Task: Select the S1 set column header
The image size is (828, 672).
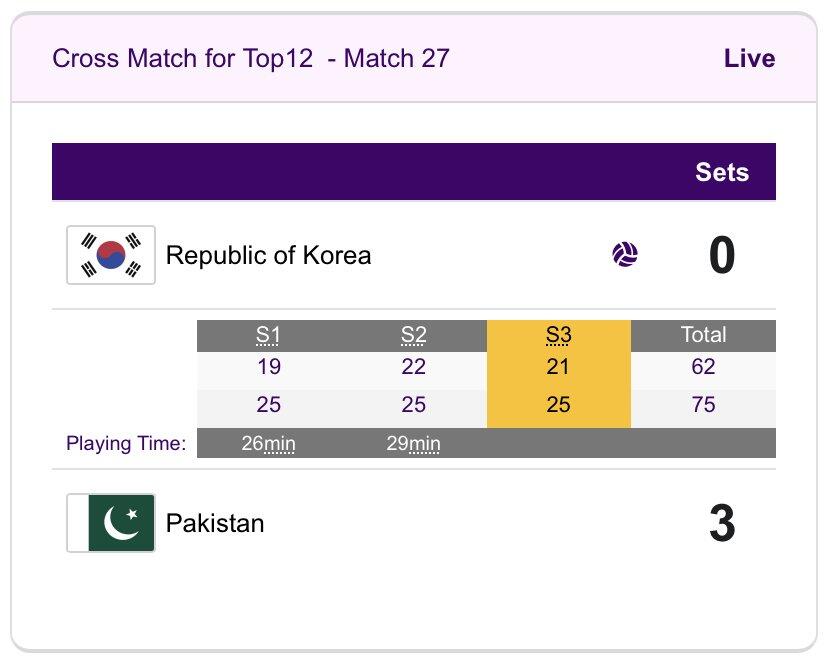Action: tap(268, 335)
